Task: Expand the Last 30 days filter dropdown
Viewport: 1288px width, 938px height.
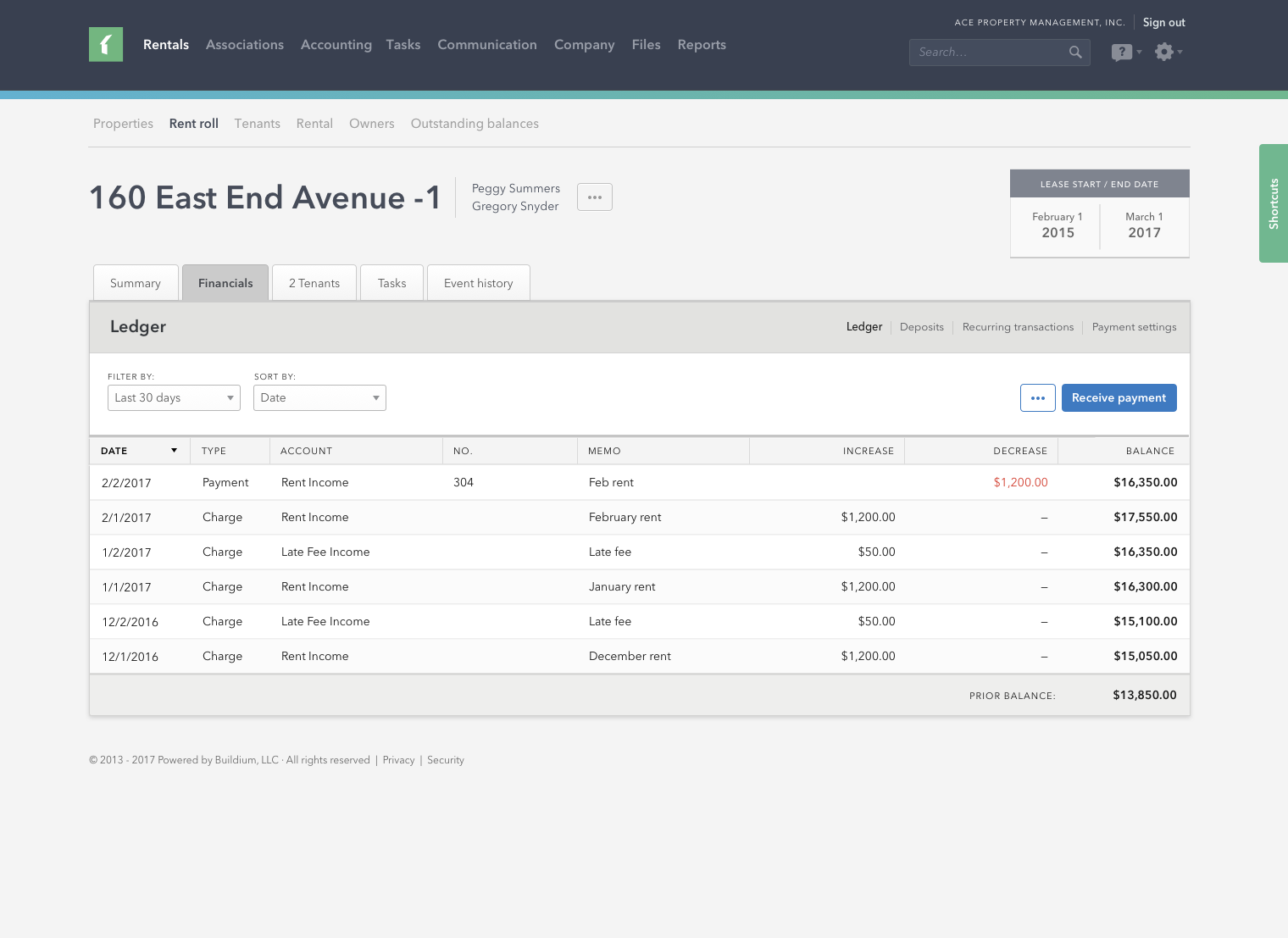Action: click(174, 398)
